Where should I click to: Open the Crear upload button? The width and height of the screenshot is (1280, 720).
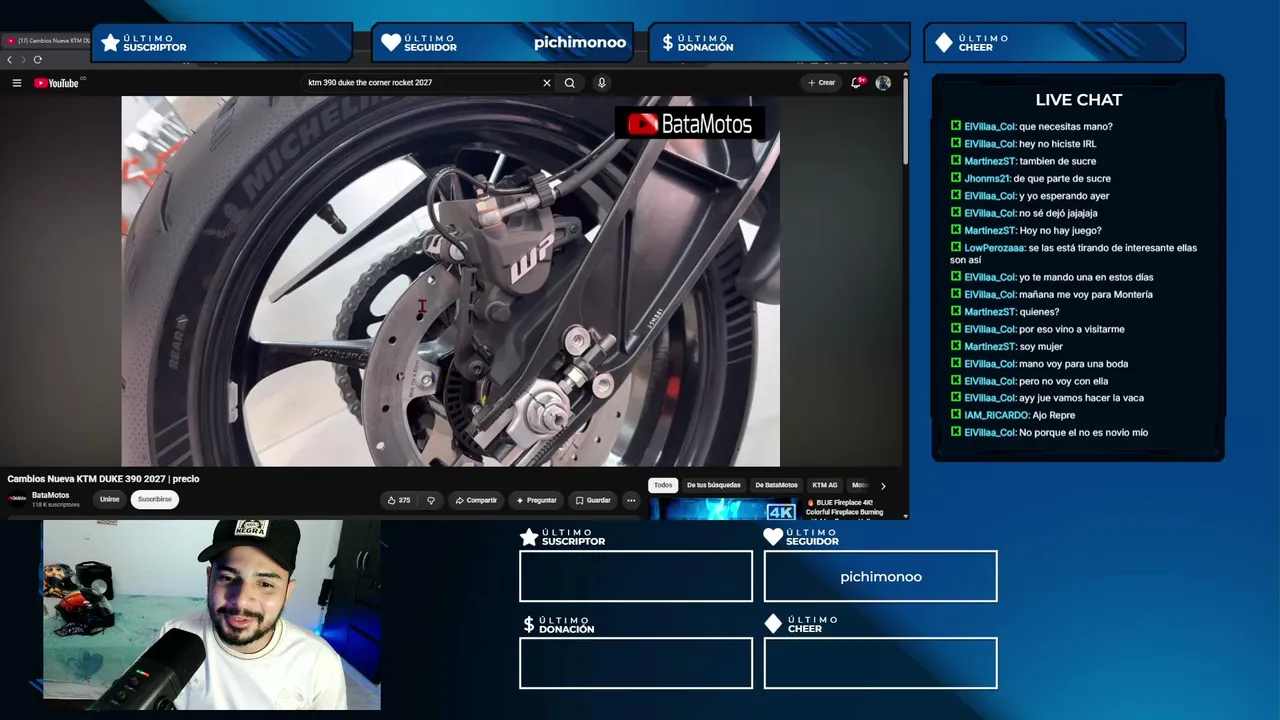pos(821,83)
